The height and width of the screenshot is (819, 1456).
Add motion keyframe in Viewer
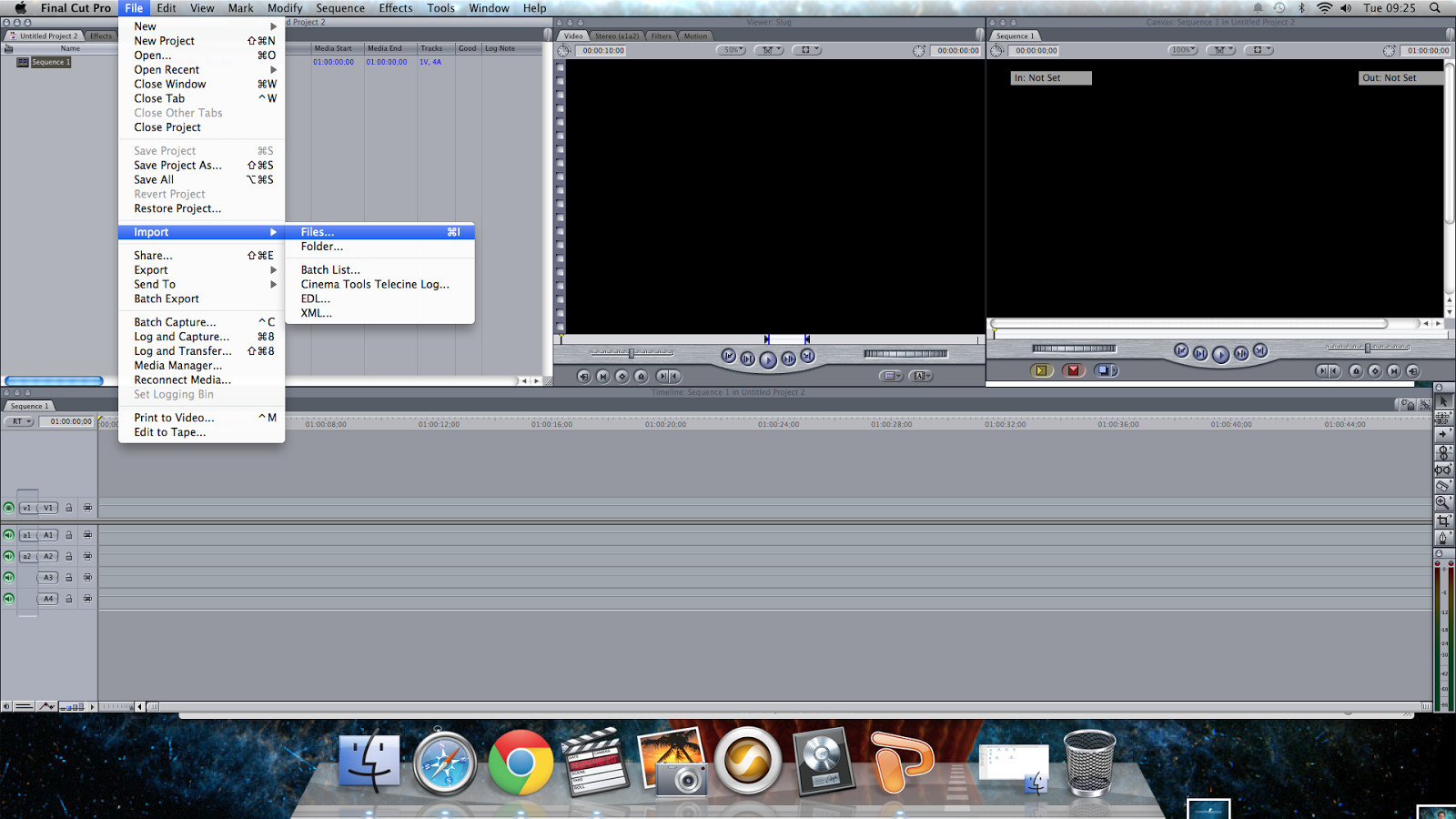pyautogui.click(x=622, y=376)
